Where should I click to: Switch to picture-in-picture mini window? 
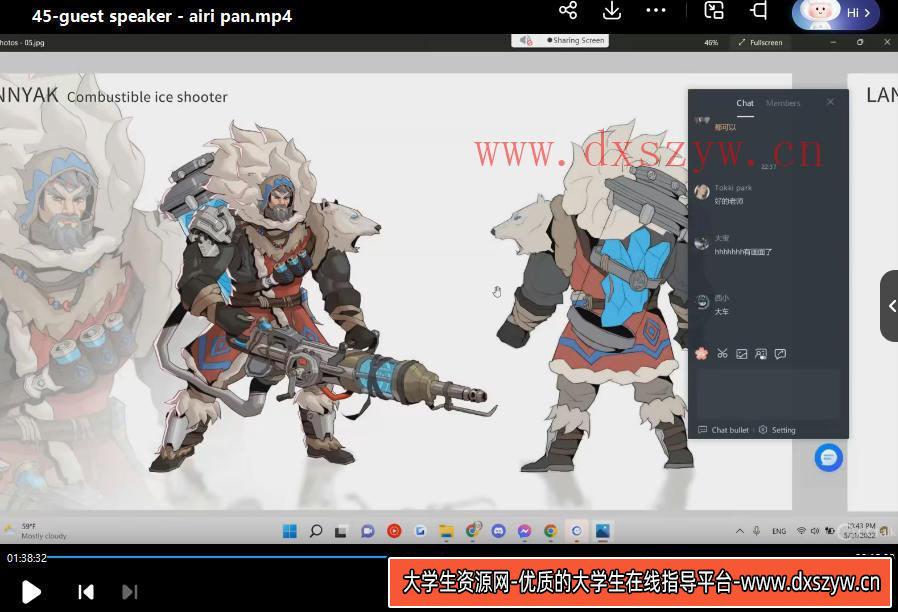(714, 10)
